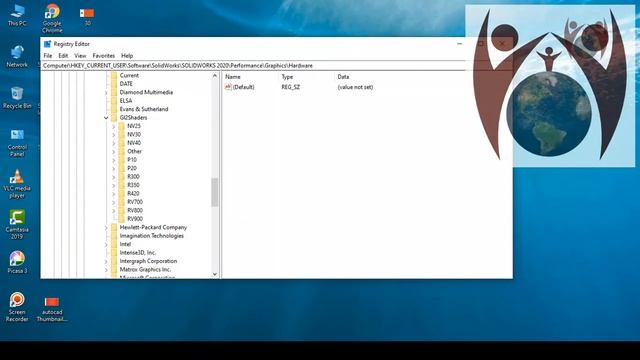This screenshot has width=640, height=360.
Task: Expand the Intel key
Action: (106, 244)
